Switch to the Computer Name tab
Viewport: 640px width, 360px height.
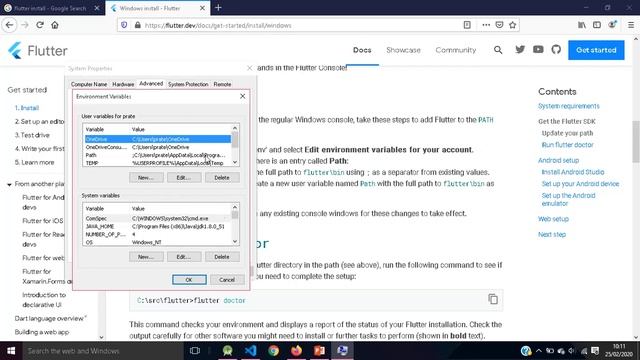[89, 84]
